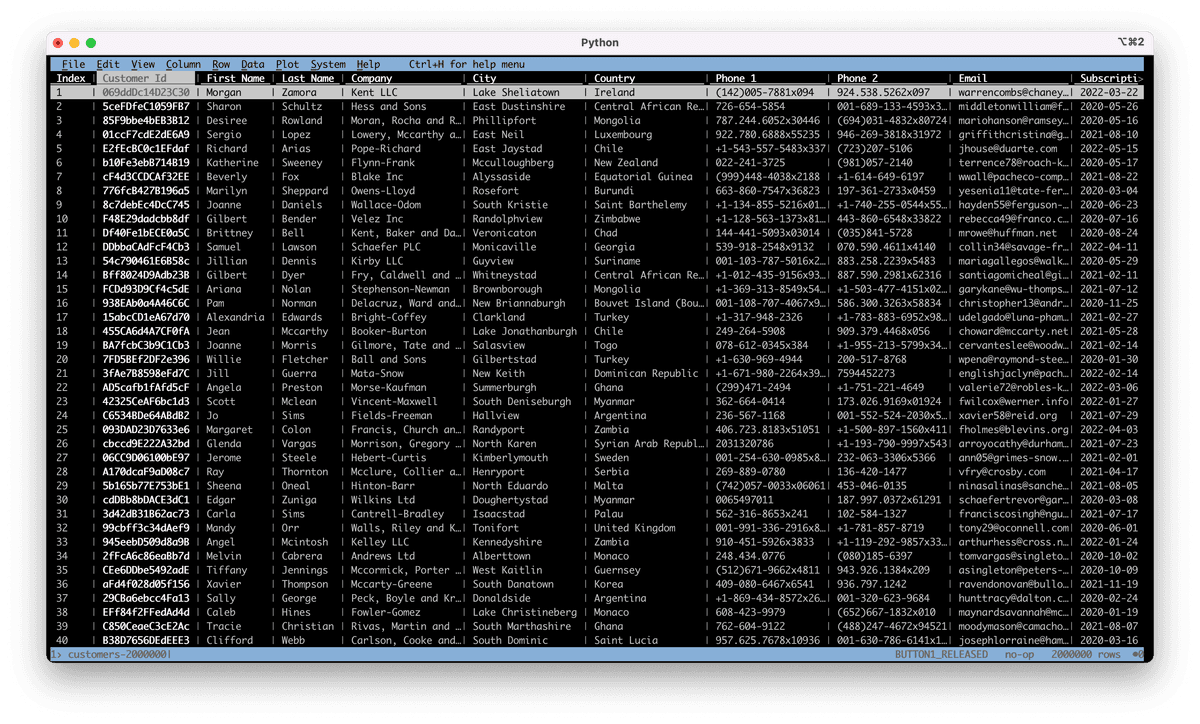The image size is (1200, 724).
Task: Click country Guernsey cell
Action: click(618, 570)
